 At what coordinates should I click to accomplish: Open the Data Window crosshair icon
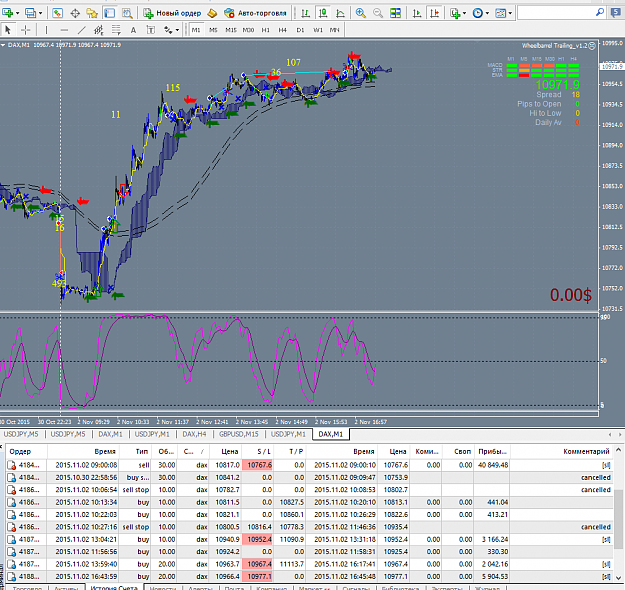click(75, 13)
